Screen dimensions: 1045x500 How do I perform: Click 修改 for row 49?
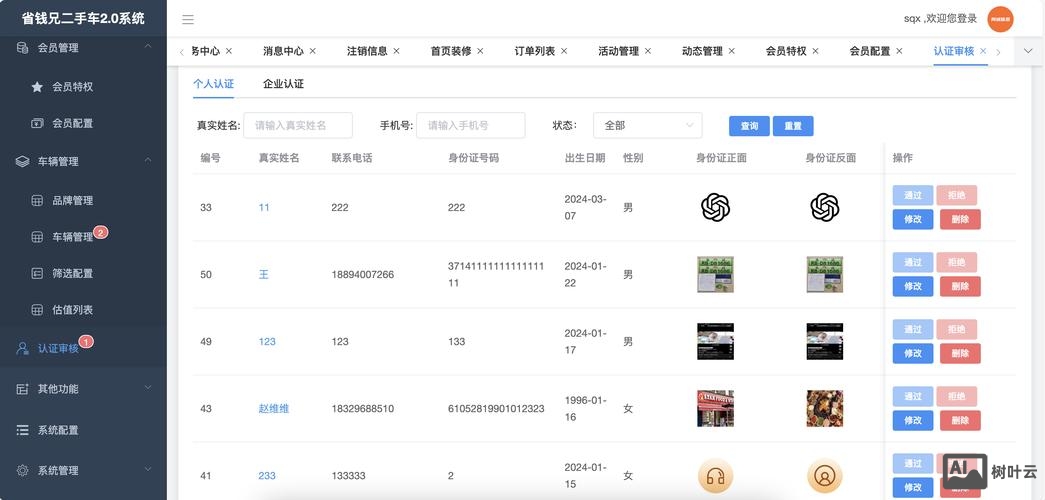click(x=913, y=353)
